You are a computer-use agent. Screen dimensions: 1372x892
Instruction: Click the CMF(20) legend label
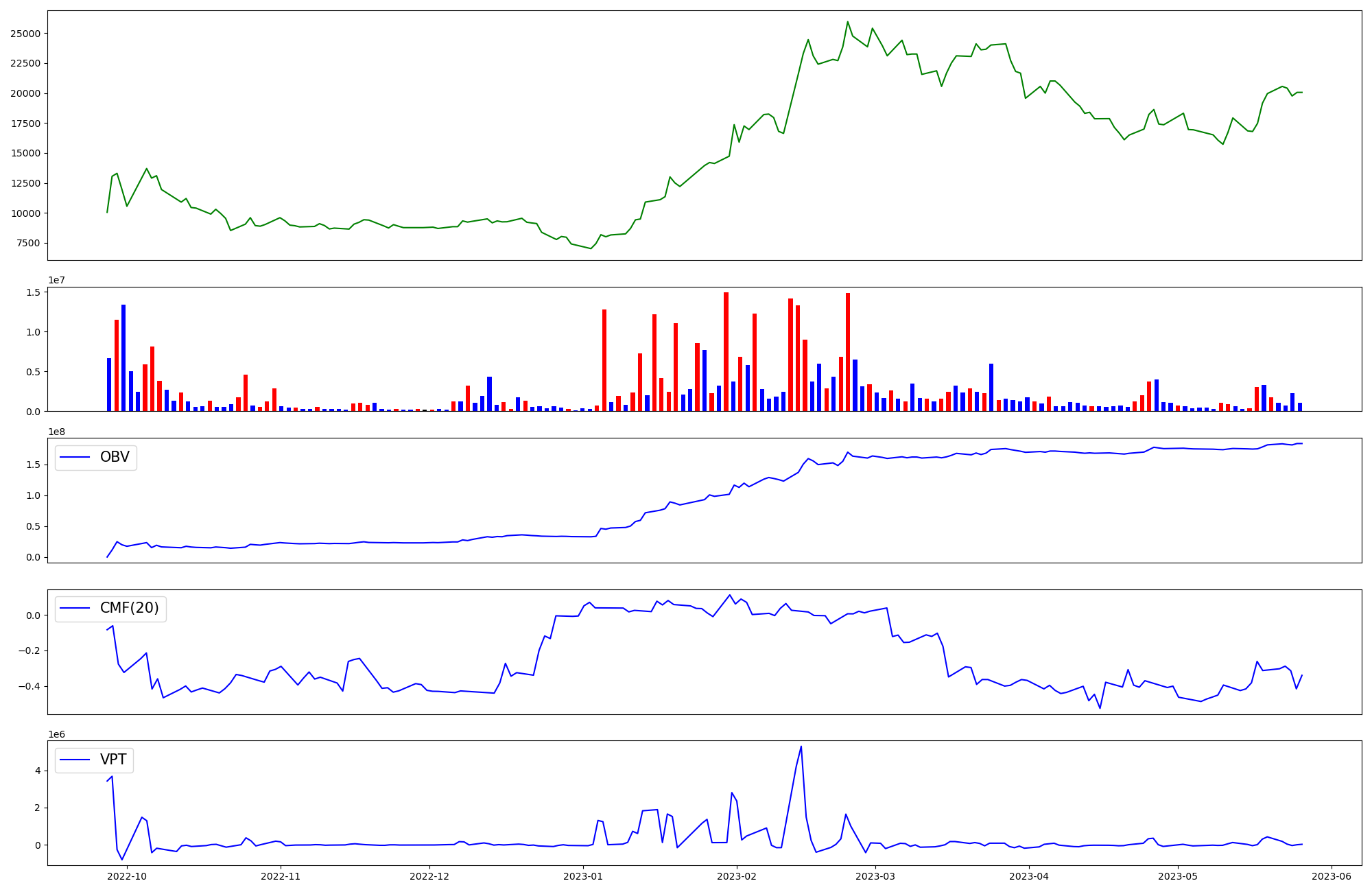pos(129,609)
